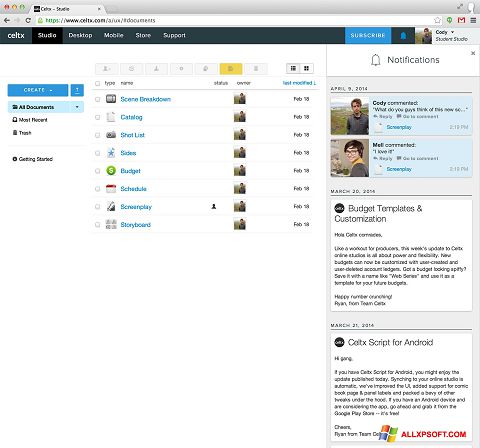The height and width of the screenshot is (448, 480).
Task: Open the Storyboard document
Action: [x=136, y=225]
